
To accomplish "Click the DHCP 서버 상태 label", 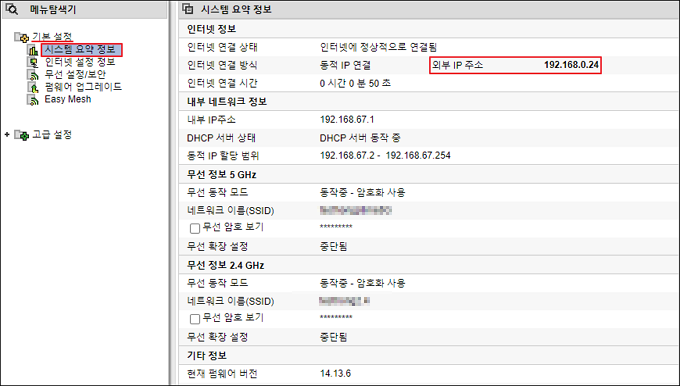I will [x=221, y=138].
